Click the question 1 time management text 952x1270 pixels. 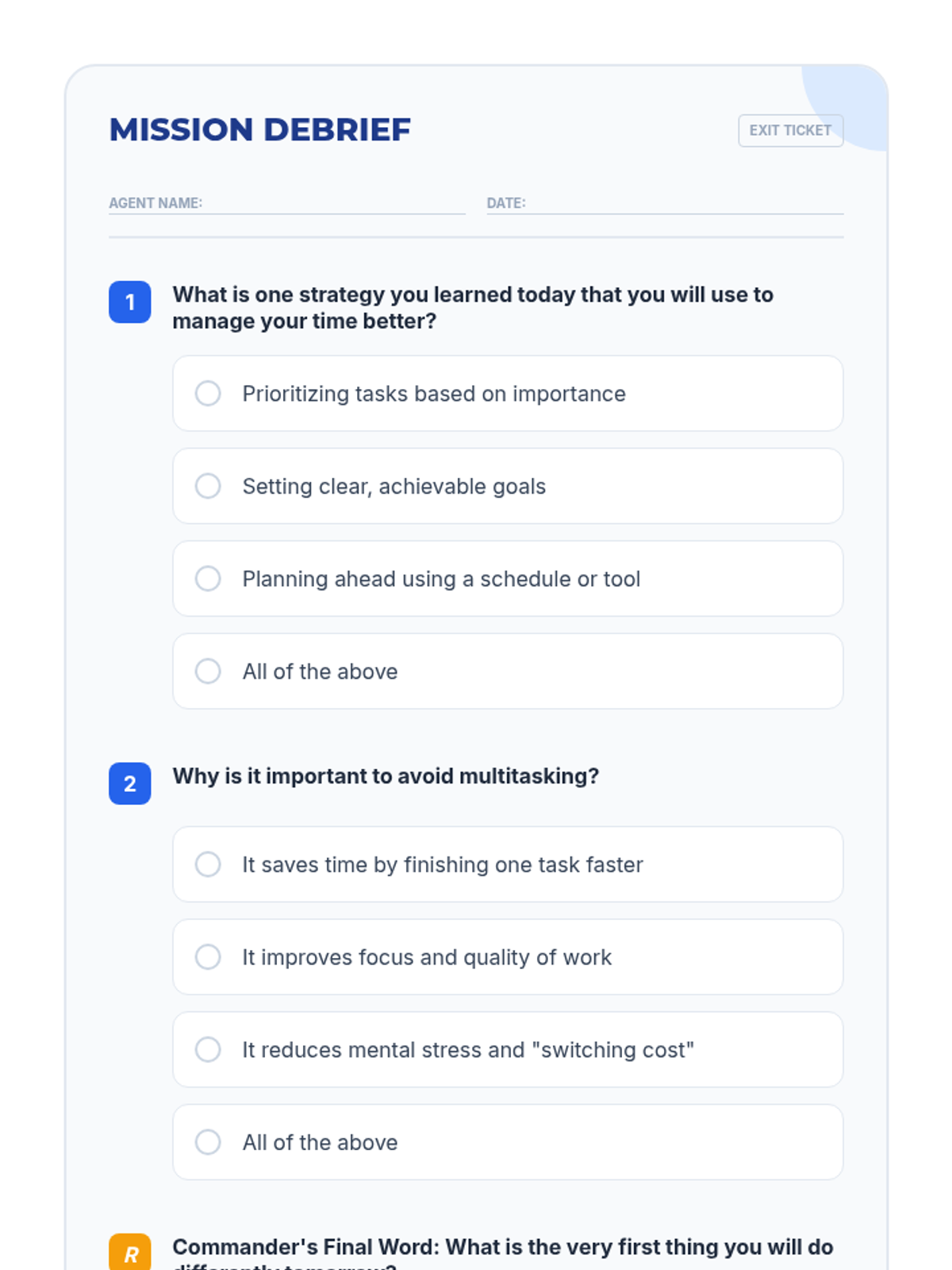point(473,308)
